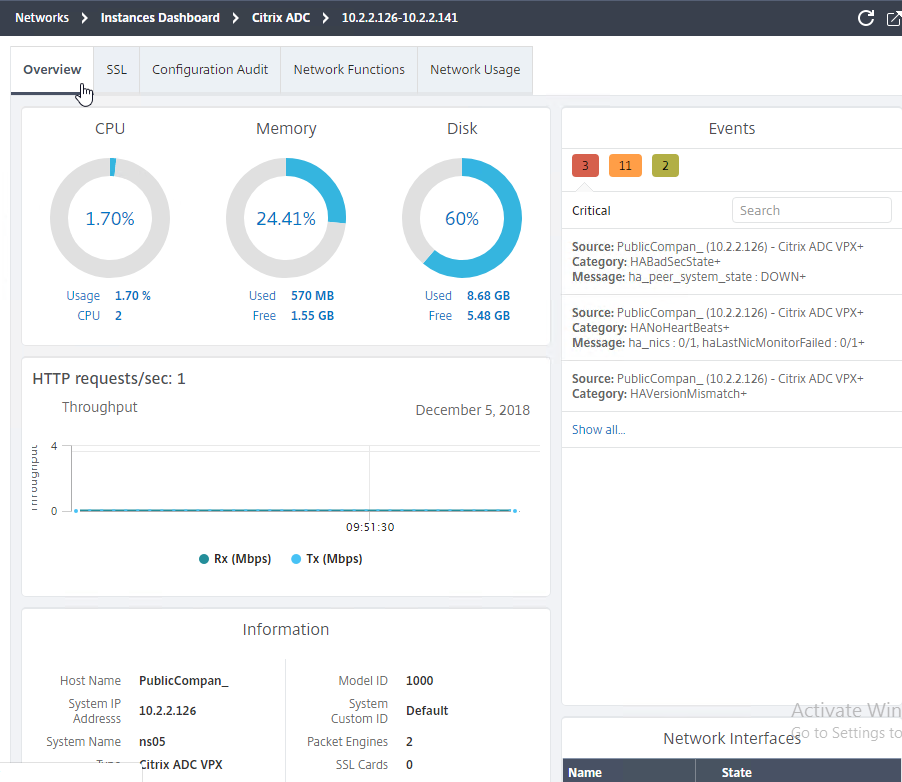Click the CPU 1.70% donut chart
The height and width of the screenshot is (782, 902).
click(x=110, y=218)
